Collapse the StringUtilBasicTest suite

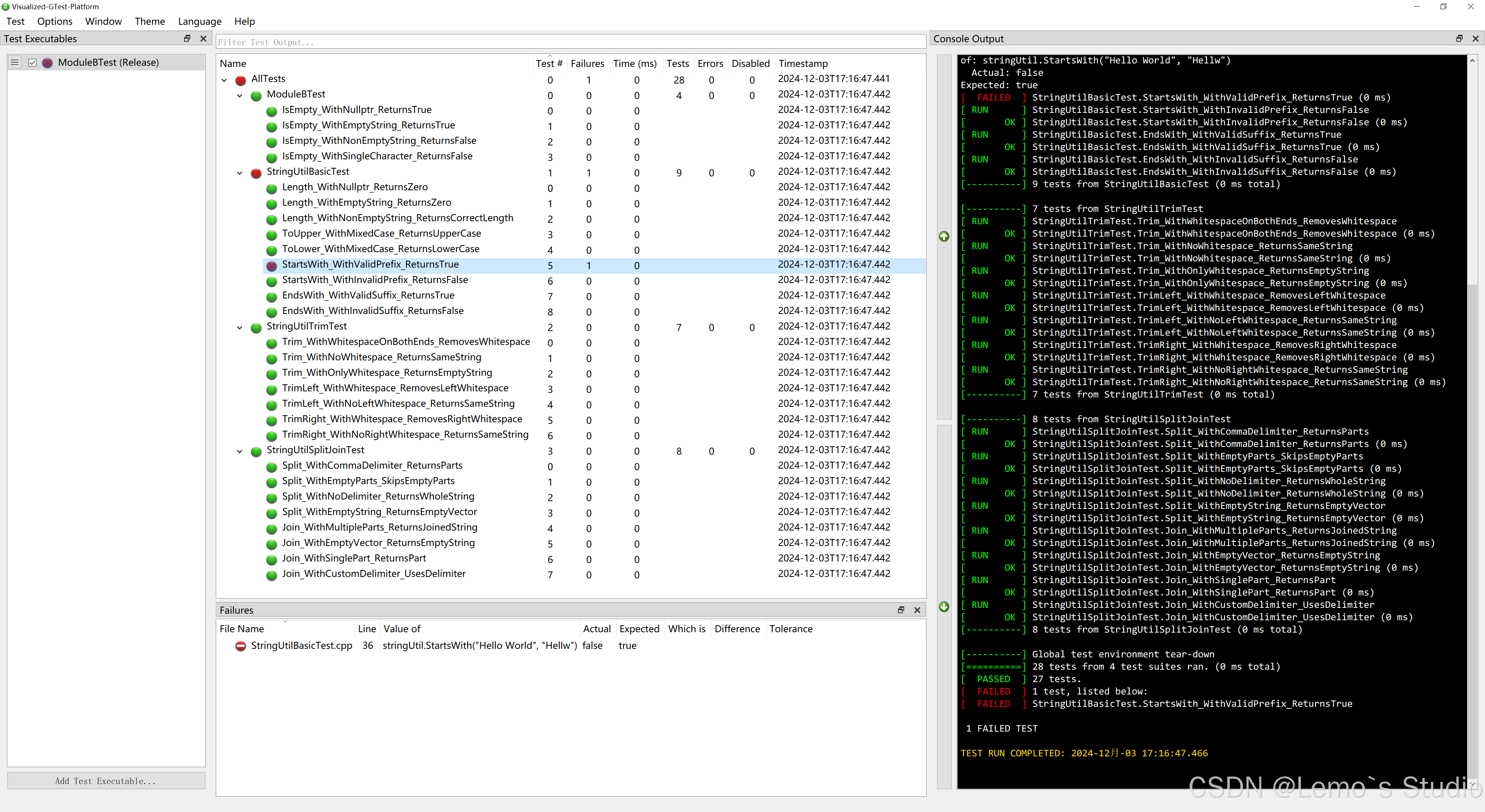240,172
